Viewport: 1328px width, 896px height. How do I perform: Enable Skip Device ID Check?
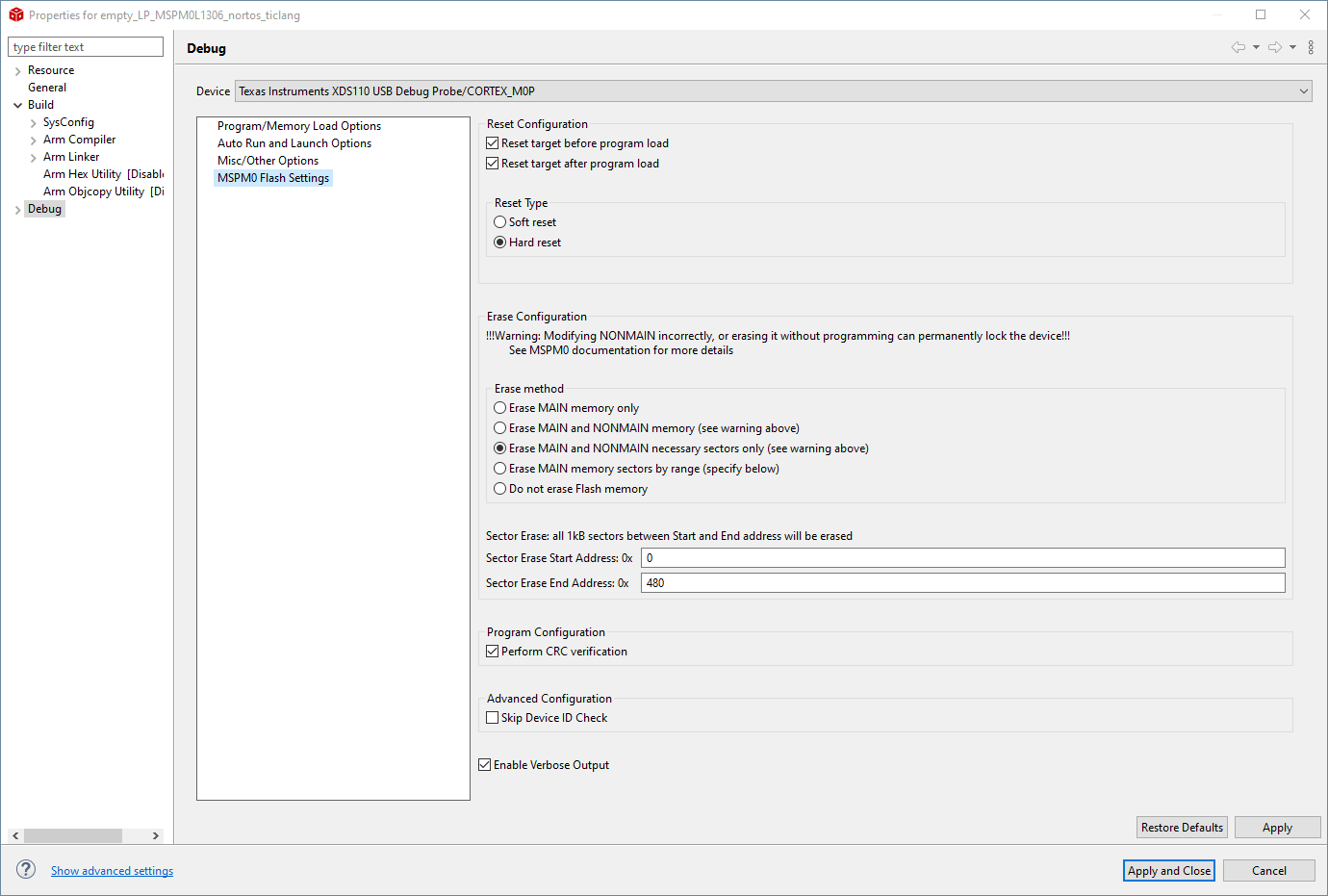click(x=493, y=718)
